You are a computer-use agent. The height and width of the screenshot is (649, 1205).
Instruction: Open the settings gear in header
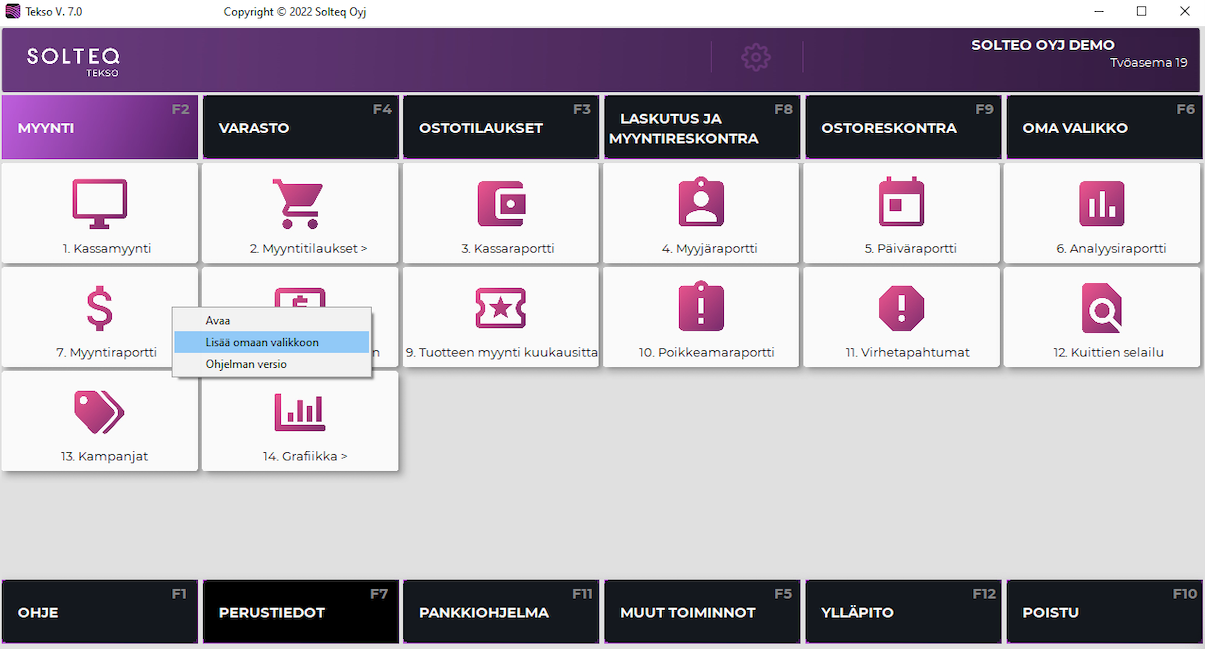tap(756, 58)
